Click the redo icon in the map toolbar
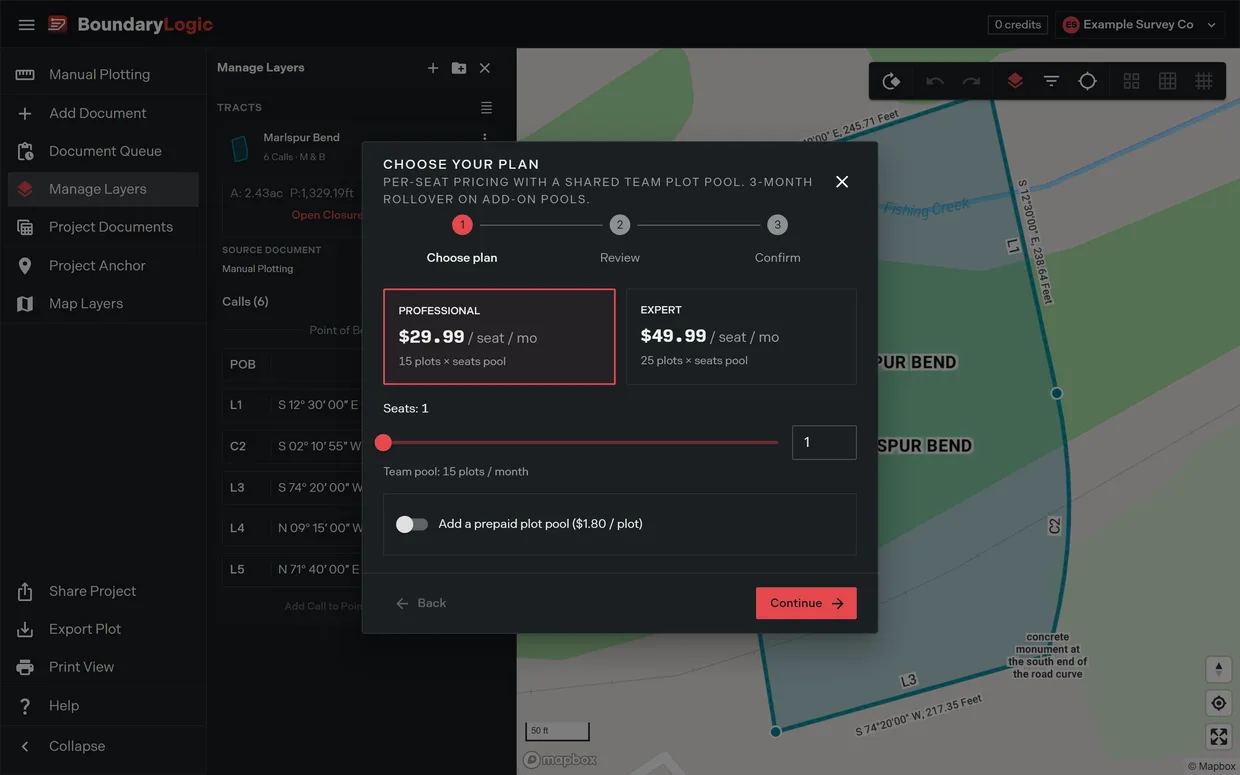 [x=971, y=81]
